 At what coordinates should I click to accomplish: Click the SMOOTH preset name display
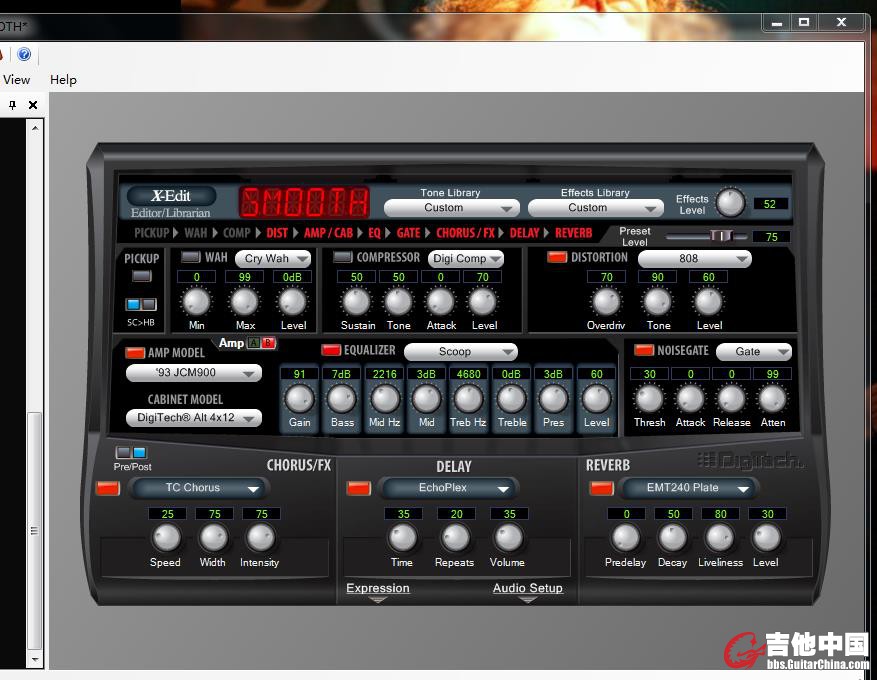[x=305, y=202]
